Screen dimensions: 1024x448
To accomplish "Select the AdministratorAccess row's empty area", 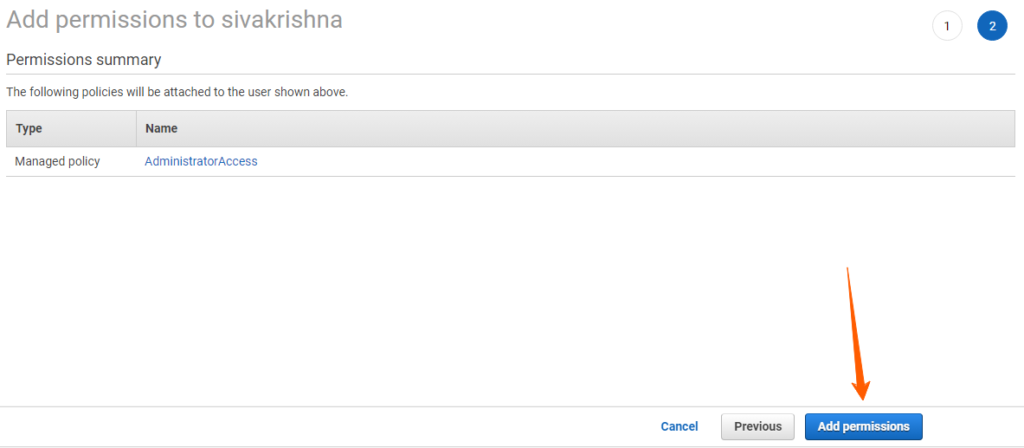I will click(x=633, y=161).
